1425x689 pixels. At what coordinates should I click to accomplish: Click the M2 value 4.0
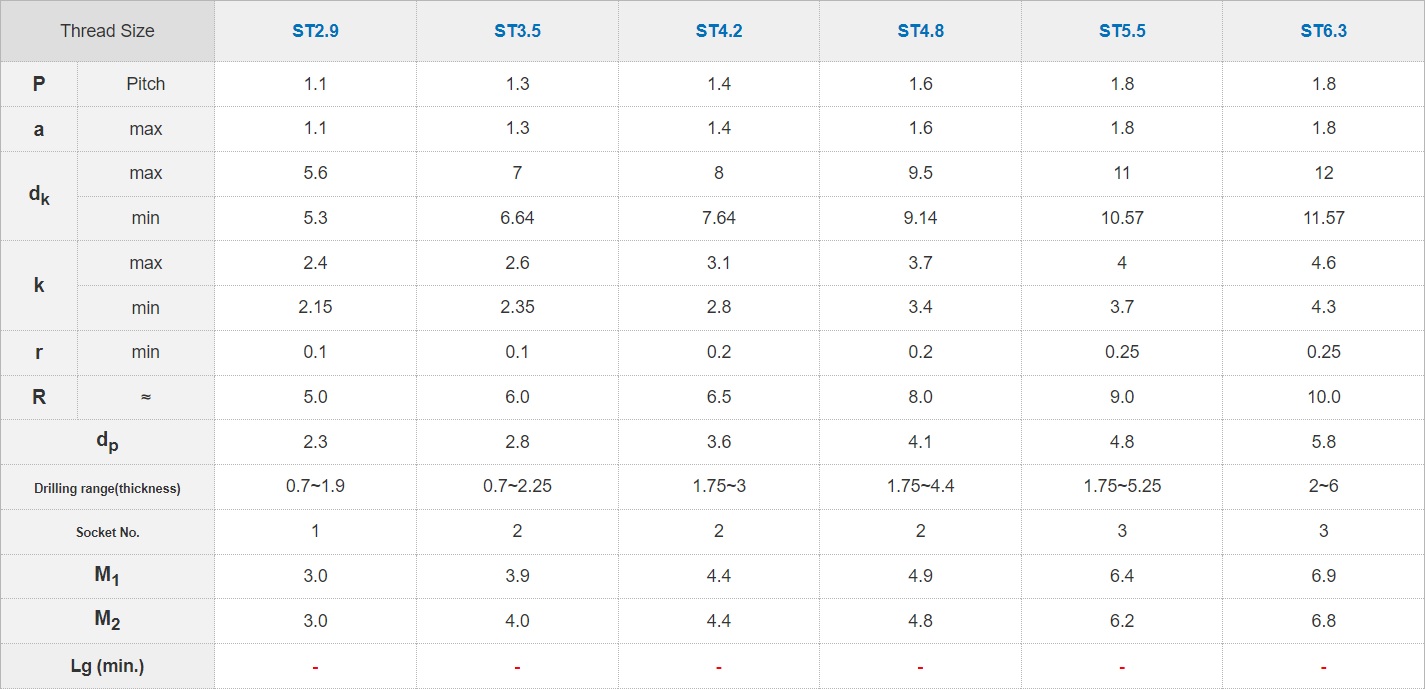click(x=517, y=621)
